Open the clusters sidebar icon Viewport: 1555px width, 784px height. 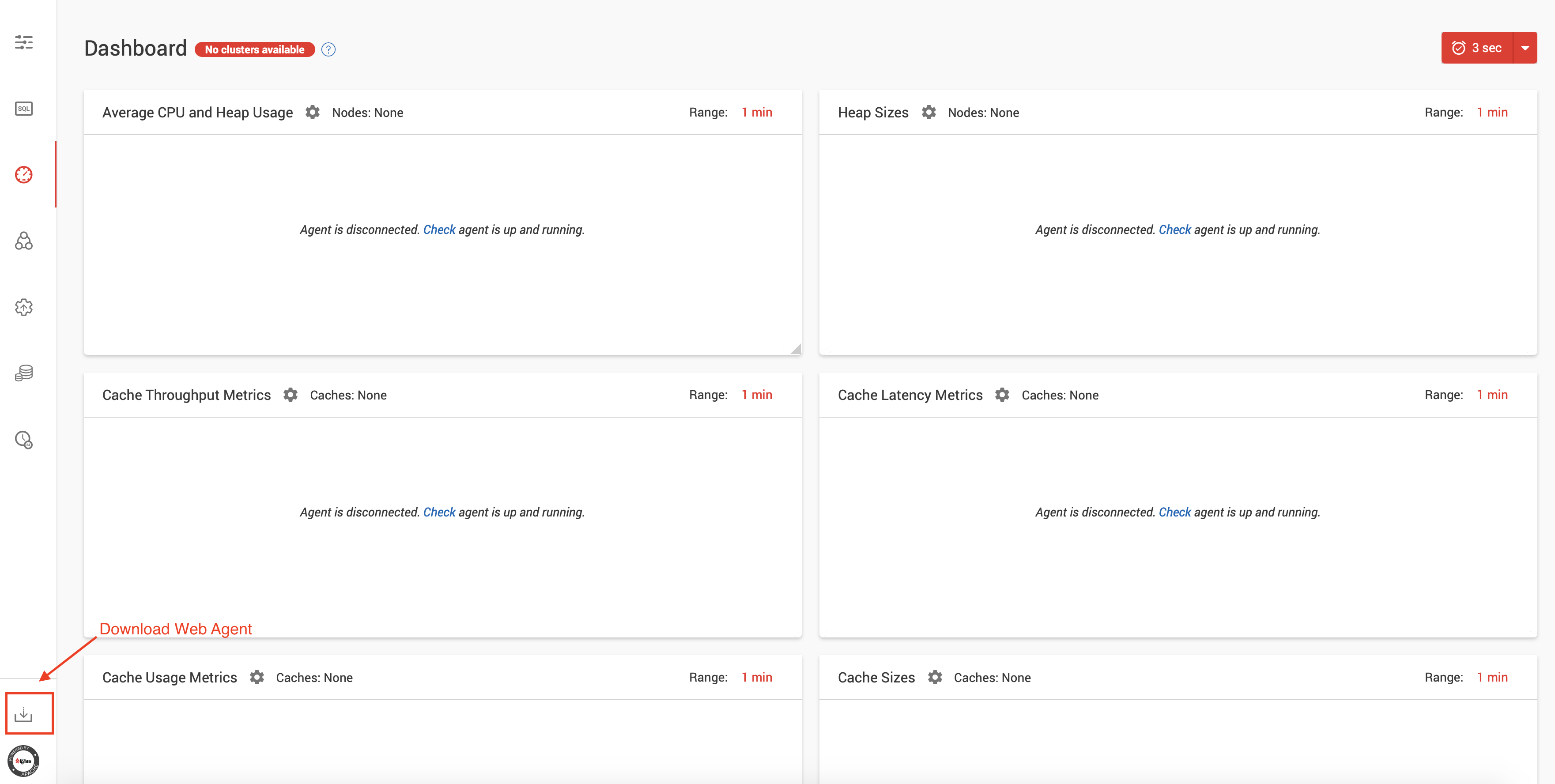coord(23,241)
